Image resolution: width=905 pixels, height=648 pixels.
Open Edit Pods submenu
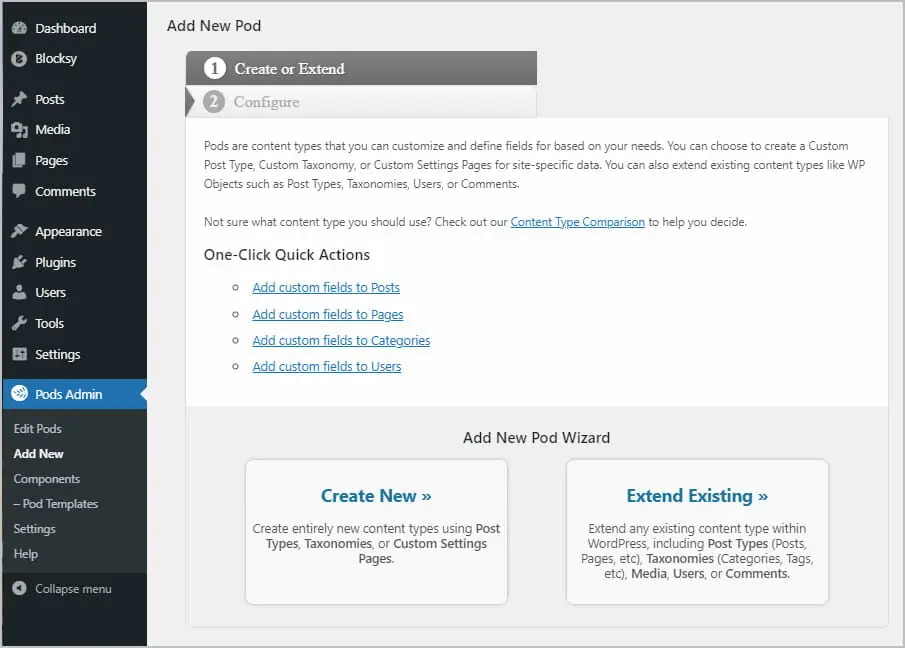[x=38, y=429]
